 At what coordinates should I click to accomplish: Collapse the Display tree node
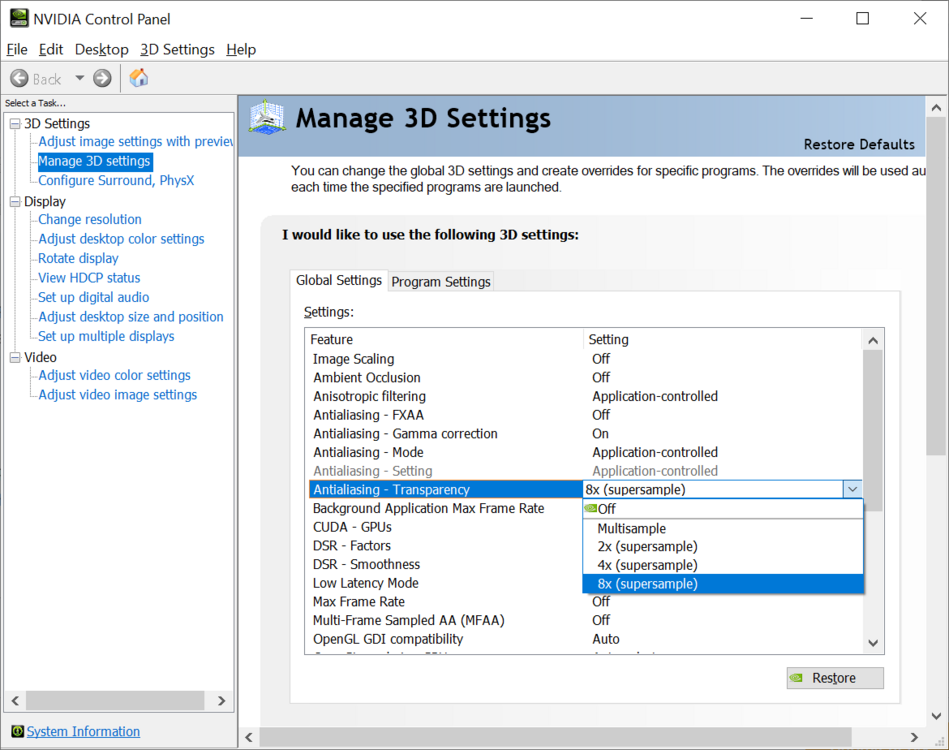pyautogui.click(x=14, y=202)
